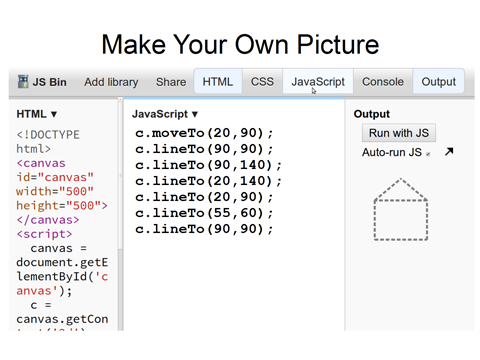Click the splitter handle between HTML and JavaScript

120,175
